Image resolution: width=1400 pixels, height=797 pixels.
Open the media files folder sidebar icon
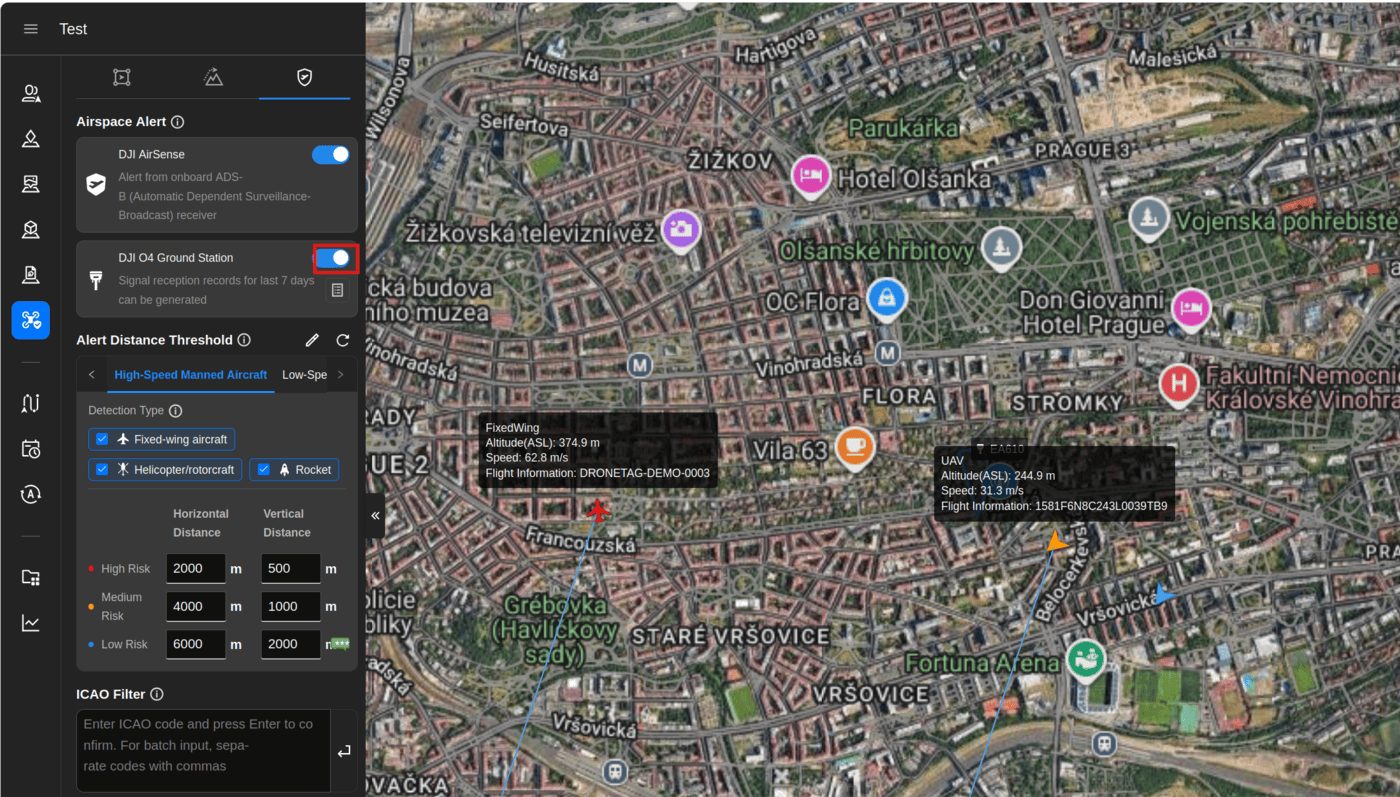click(x=31, y=577)
